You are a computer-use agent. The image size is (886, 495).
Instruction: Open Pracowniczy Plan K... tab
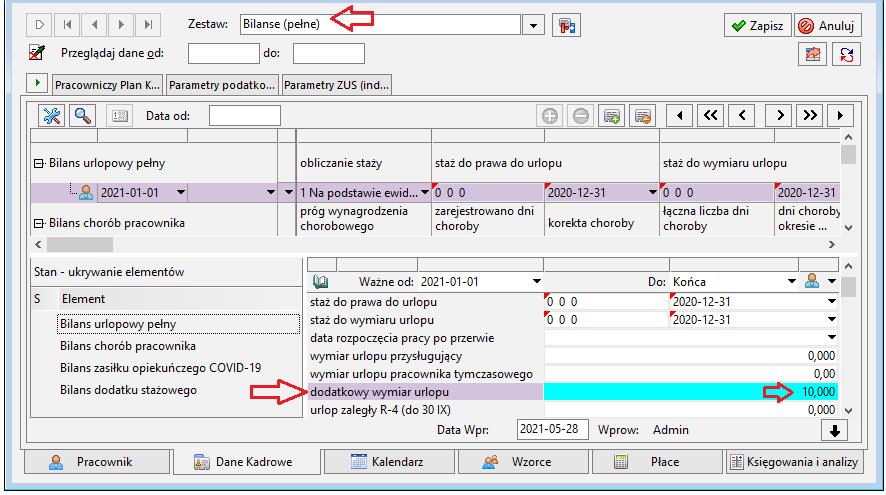click(x=107, y=85)
